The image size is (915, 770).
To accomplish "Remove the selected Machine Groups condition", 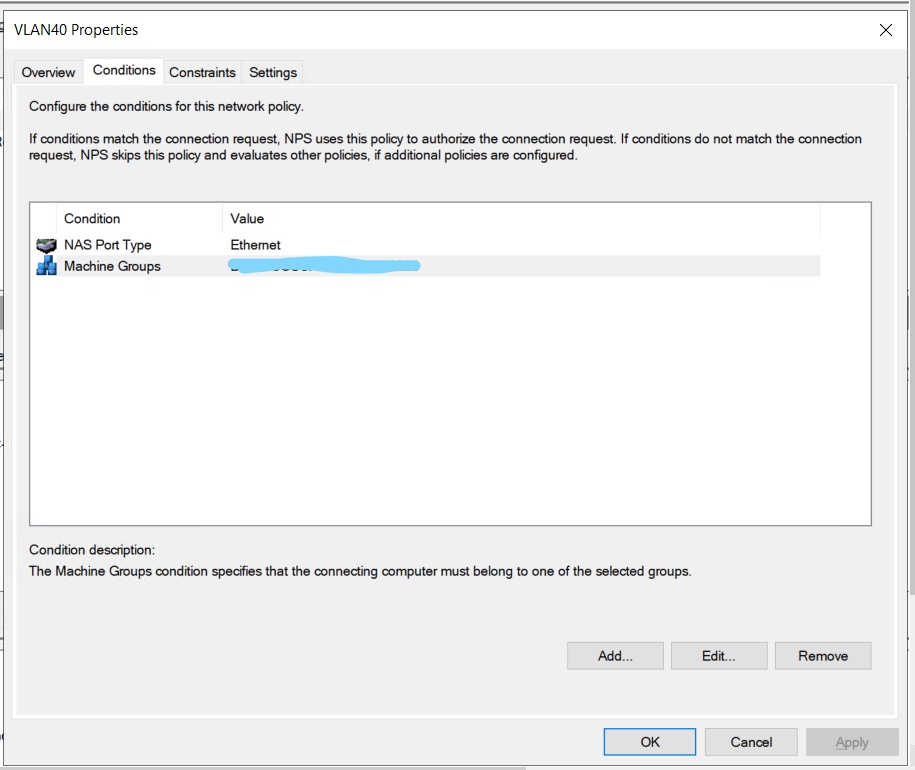I will coord(822,655).
